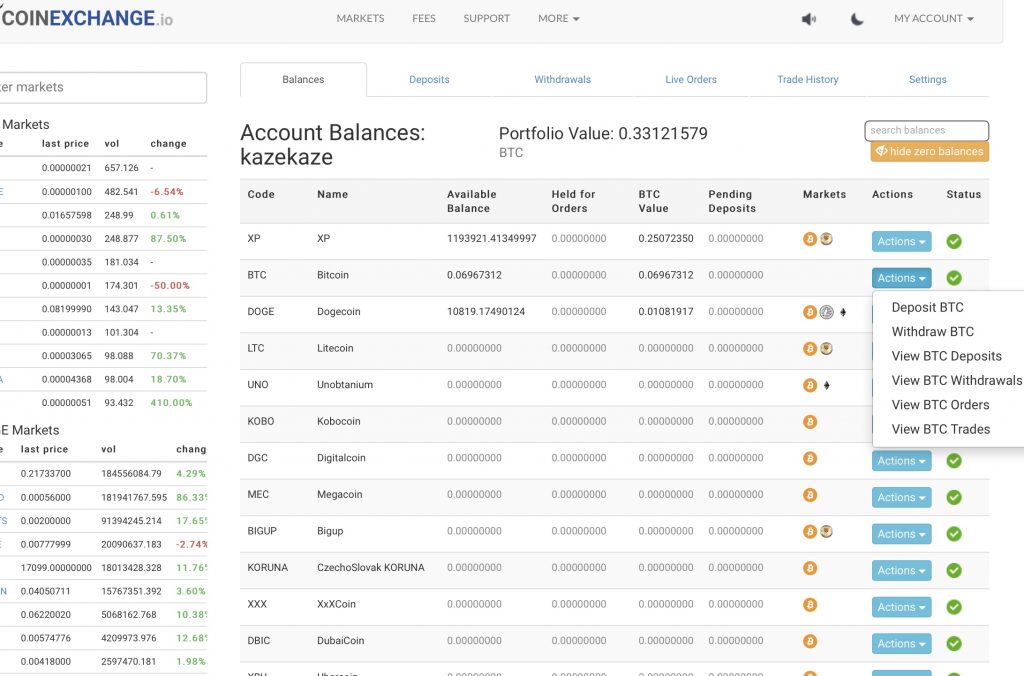This screenshot has height=676, width=1024.
Task: Open the Ethereum market icon in DOGE row
Action: [x=843, y=312]
